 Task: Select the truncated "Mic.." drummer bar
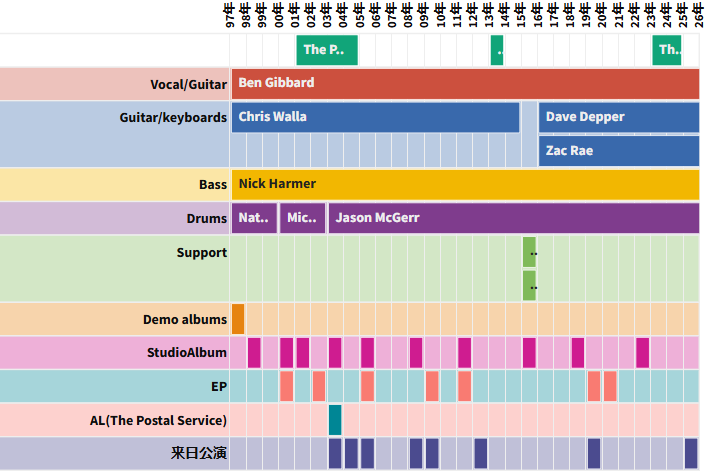302,218
